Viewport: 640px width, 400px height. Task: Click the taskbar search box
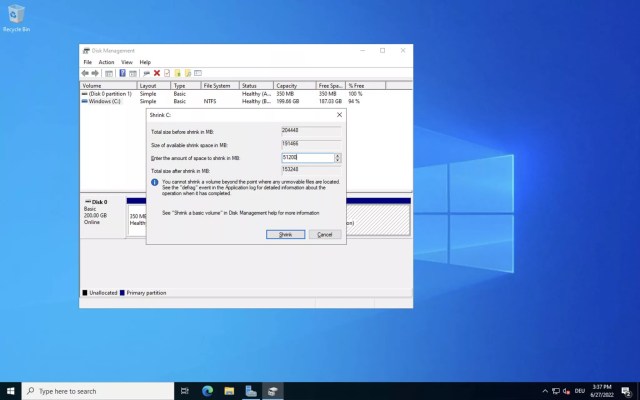coord(98,391)
